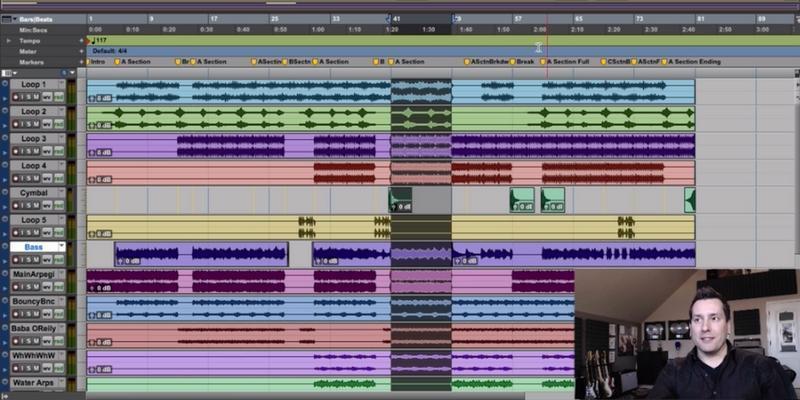The width and height of the screenshot is (800, 400).
Task: Click the Tempo ruler label
Action: point(30,40)
